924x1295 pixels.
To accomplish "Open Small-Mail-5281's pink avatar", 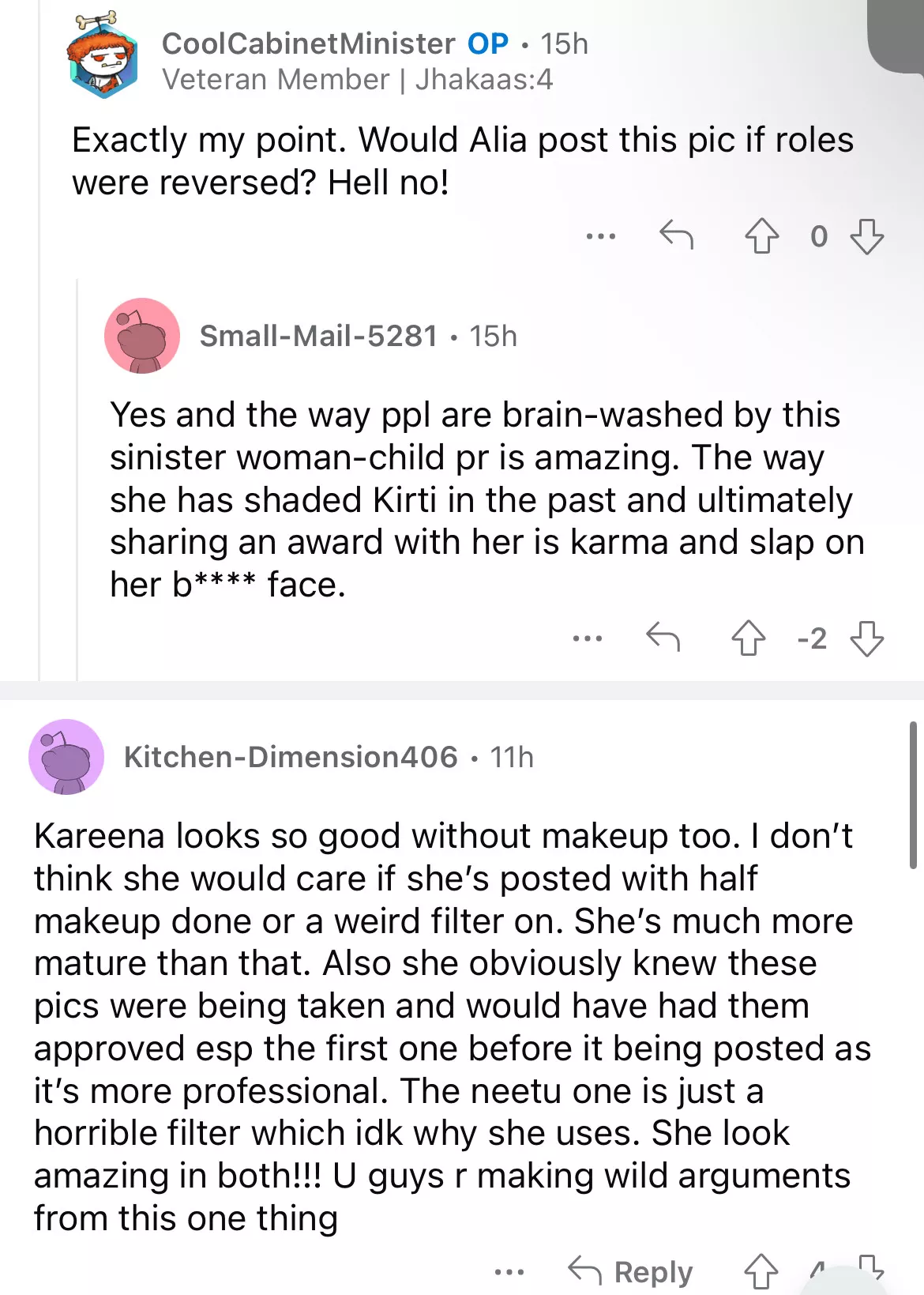I will click(x=142, y=336).
